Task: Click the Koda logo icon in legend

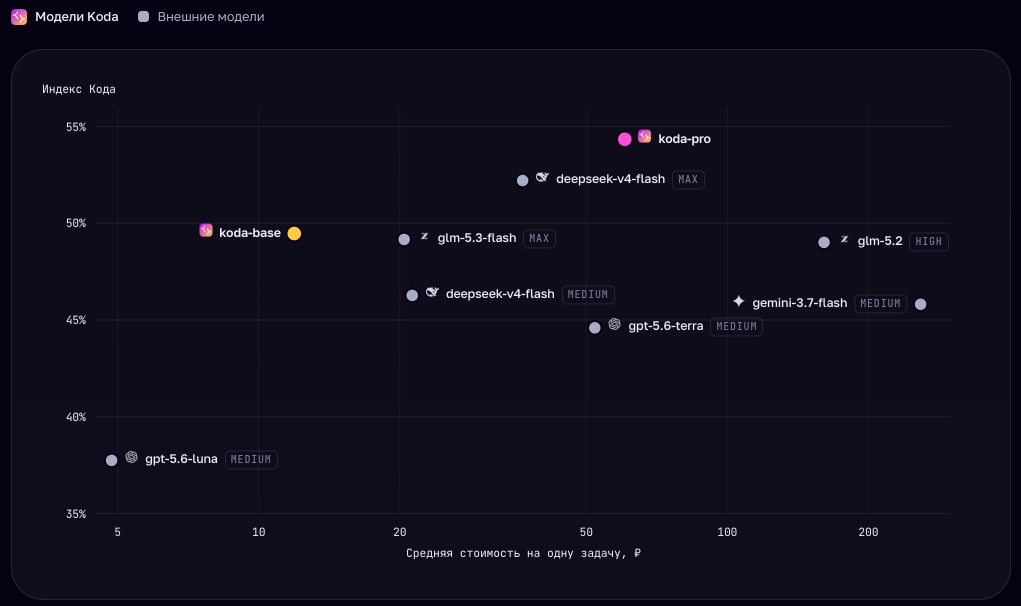Action: 19,17
